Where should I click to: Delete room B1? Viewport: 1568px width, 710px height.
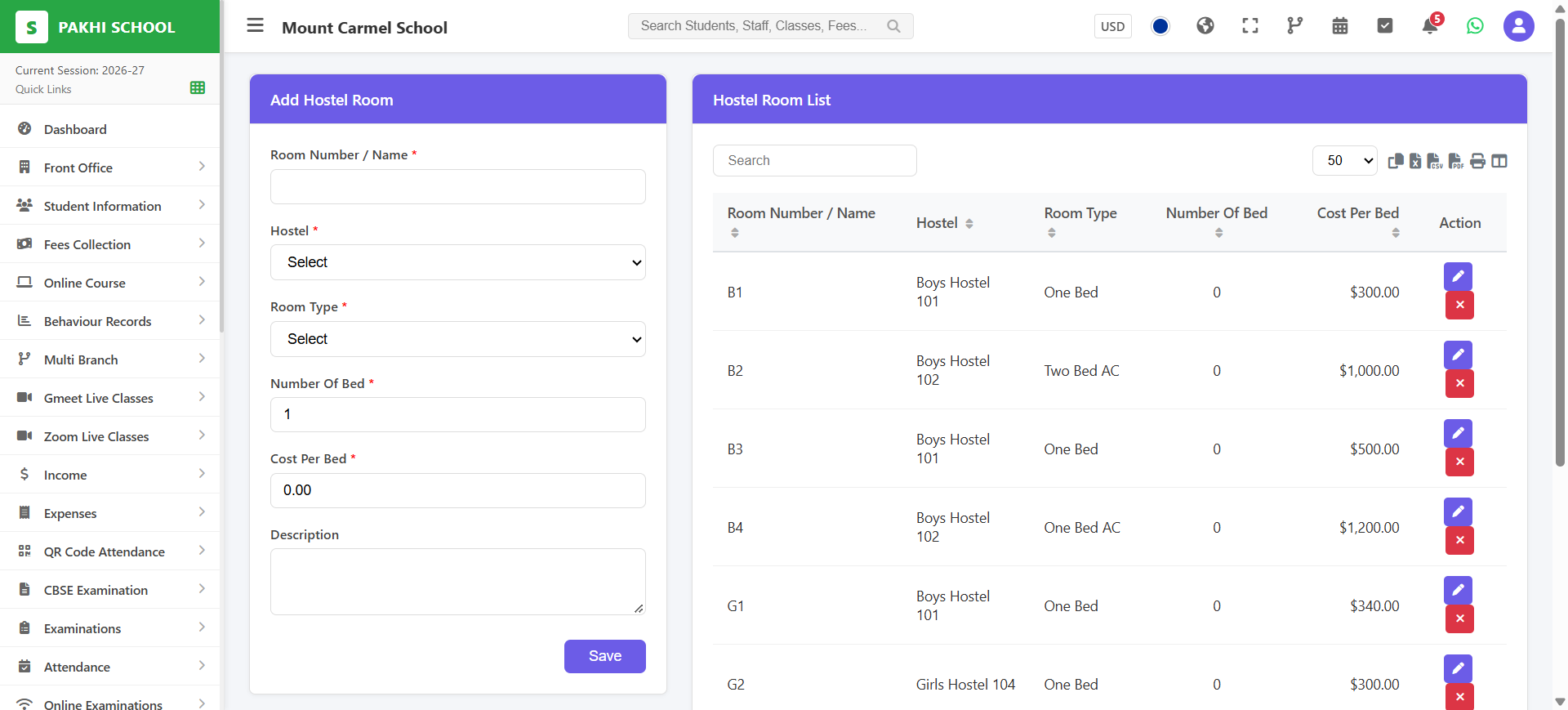pos(1459,305)
